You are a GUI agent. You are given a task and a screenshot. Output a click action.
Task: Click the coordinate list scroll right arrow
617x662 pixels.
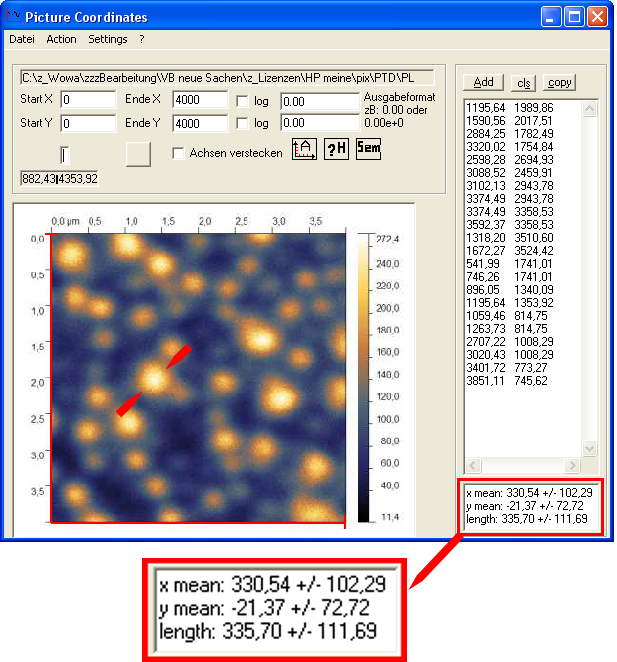572,465
